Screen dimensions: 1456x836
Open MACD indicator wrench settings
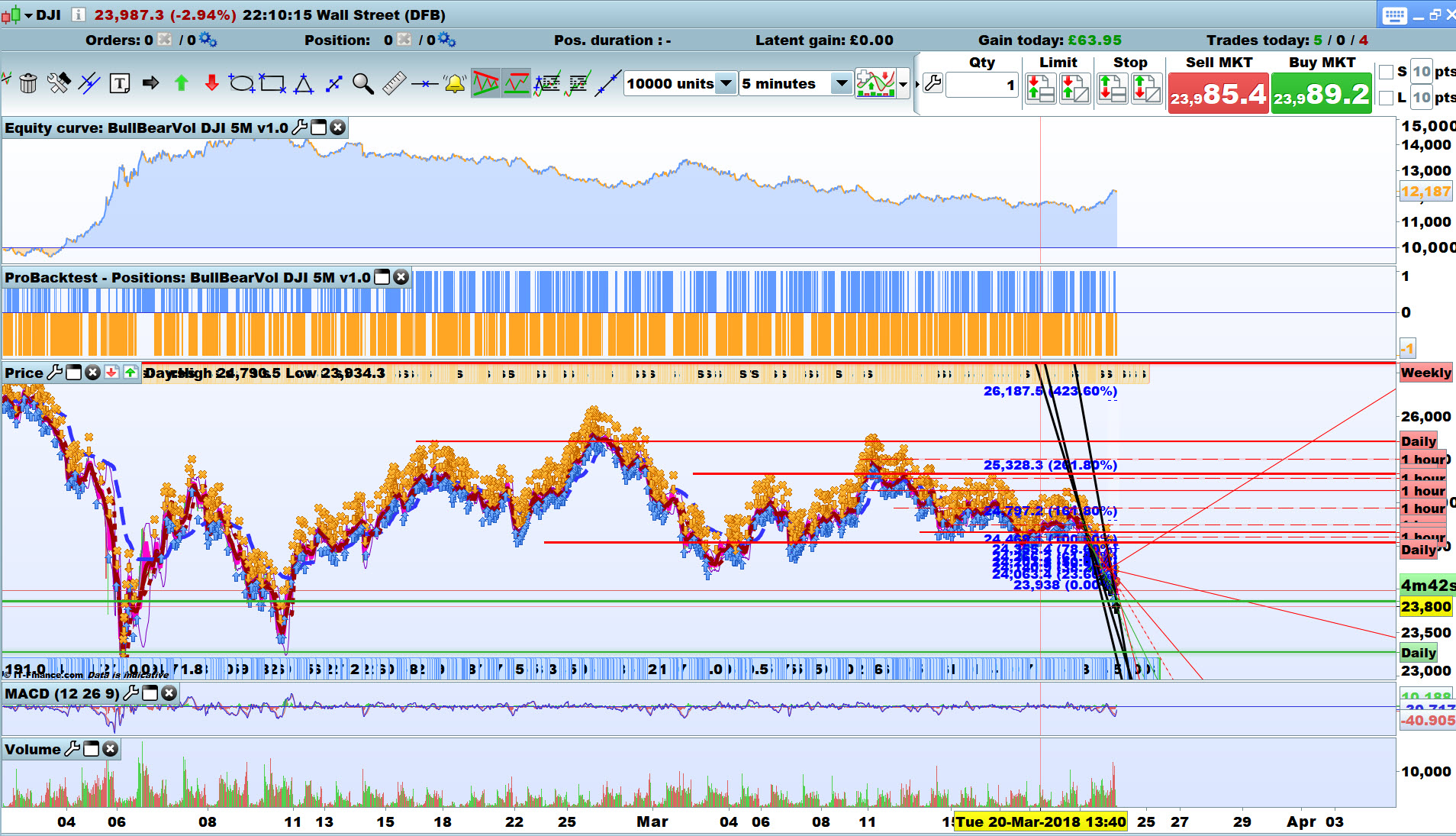click(131, 693)
